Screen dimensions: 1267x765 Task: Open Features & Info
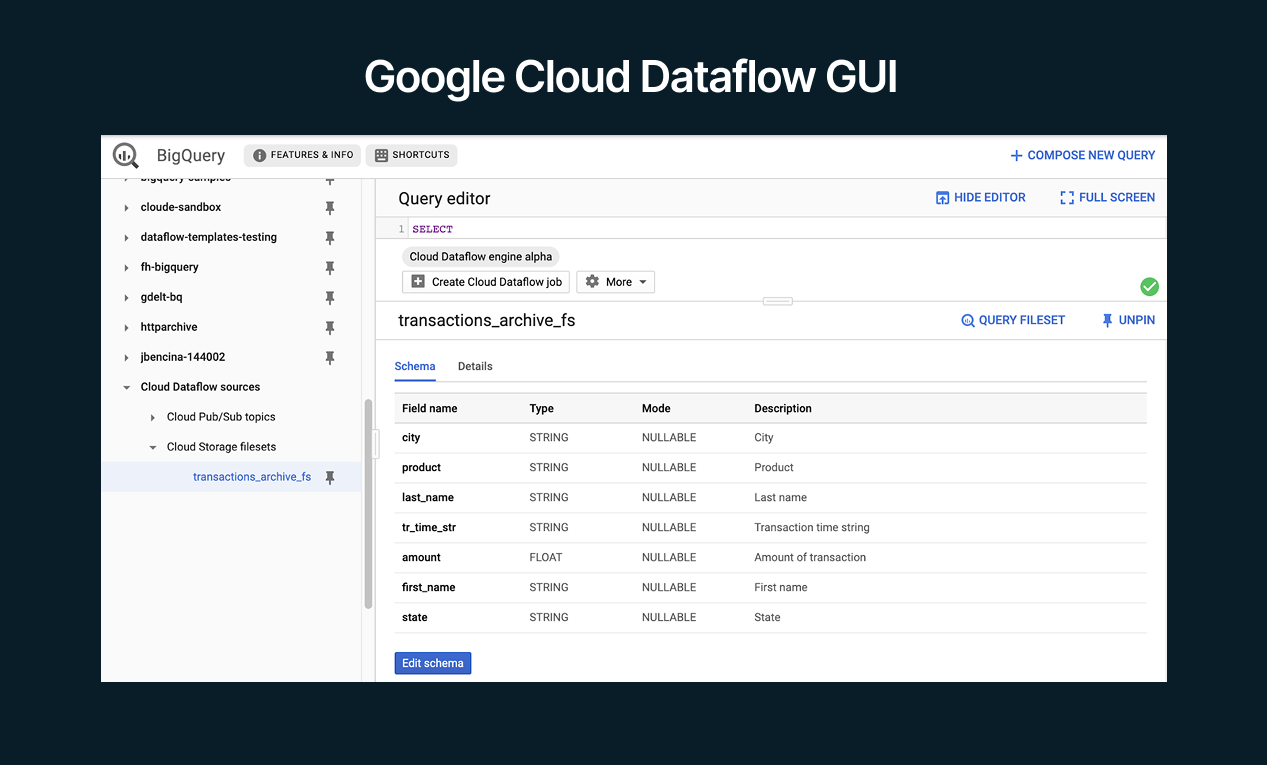click(x=303, y=155)
